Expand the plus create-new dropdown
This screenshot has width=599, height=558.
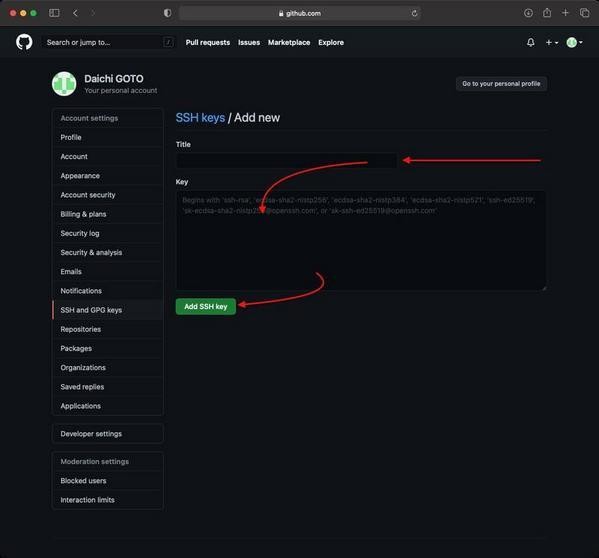(552, 42)
